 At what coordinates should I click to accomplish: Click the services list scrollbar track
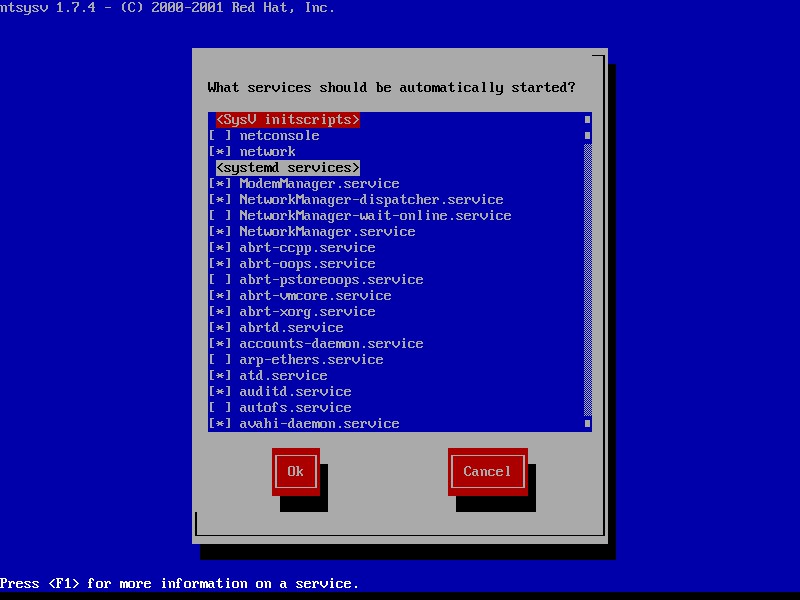588,280
